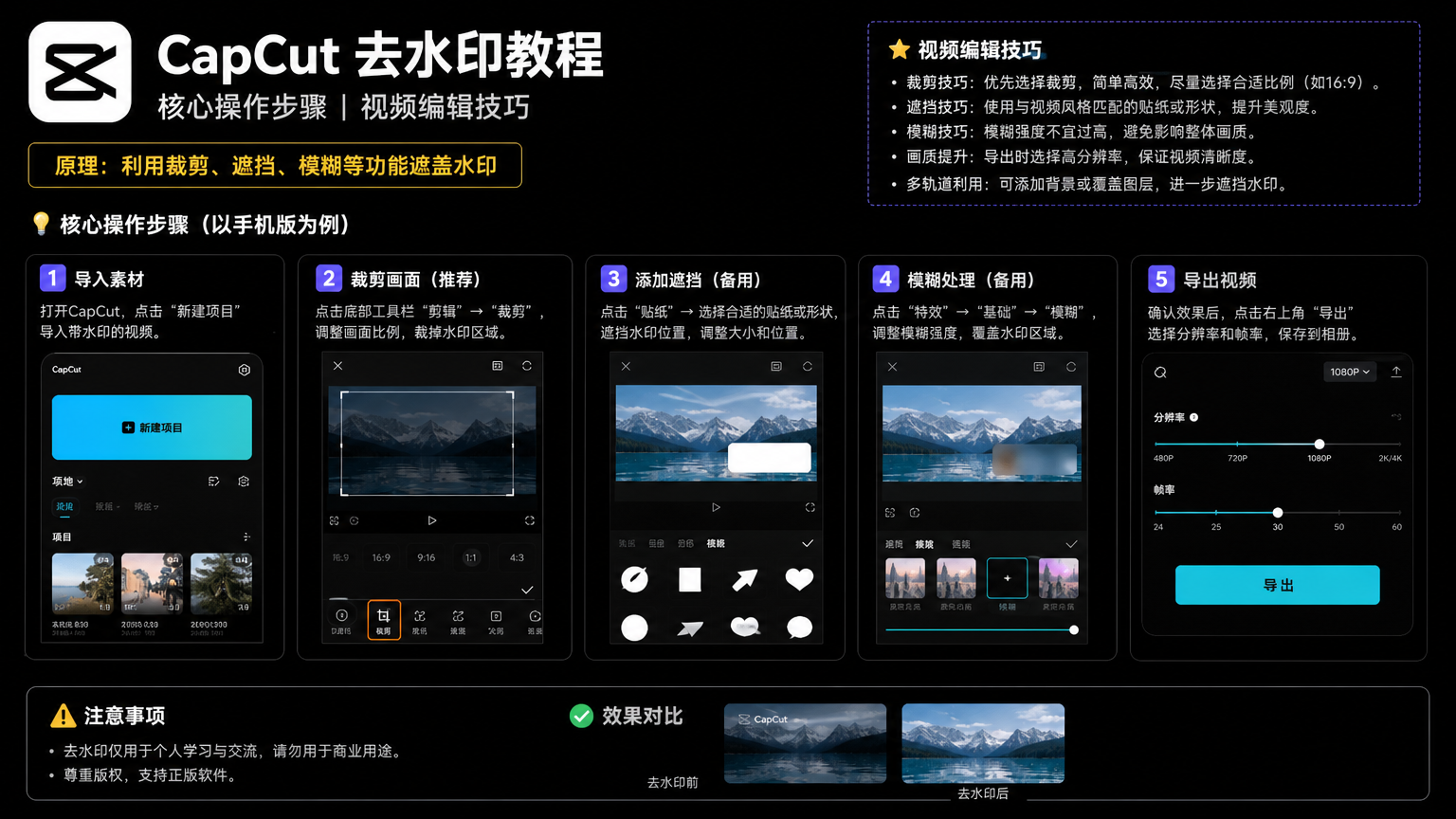Select the white rectangle sticker overlay on preview

[770, 458]
